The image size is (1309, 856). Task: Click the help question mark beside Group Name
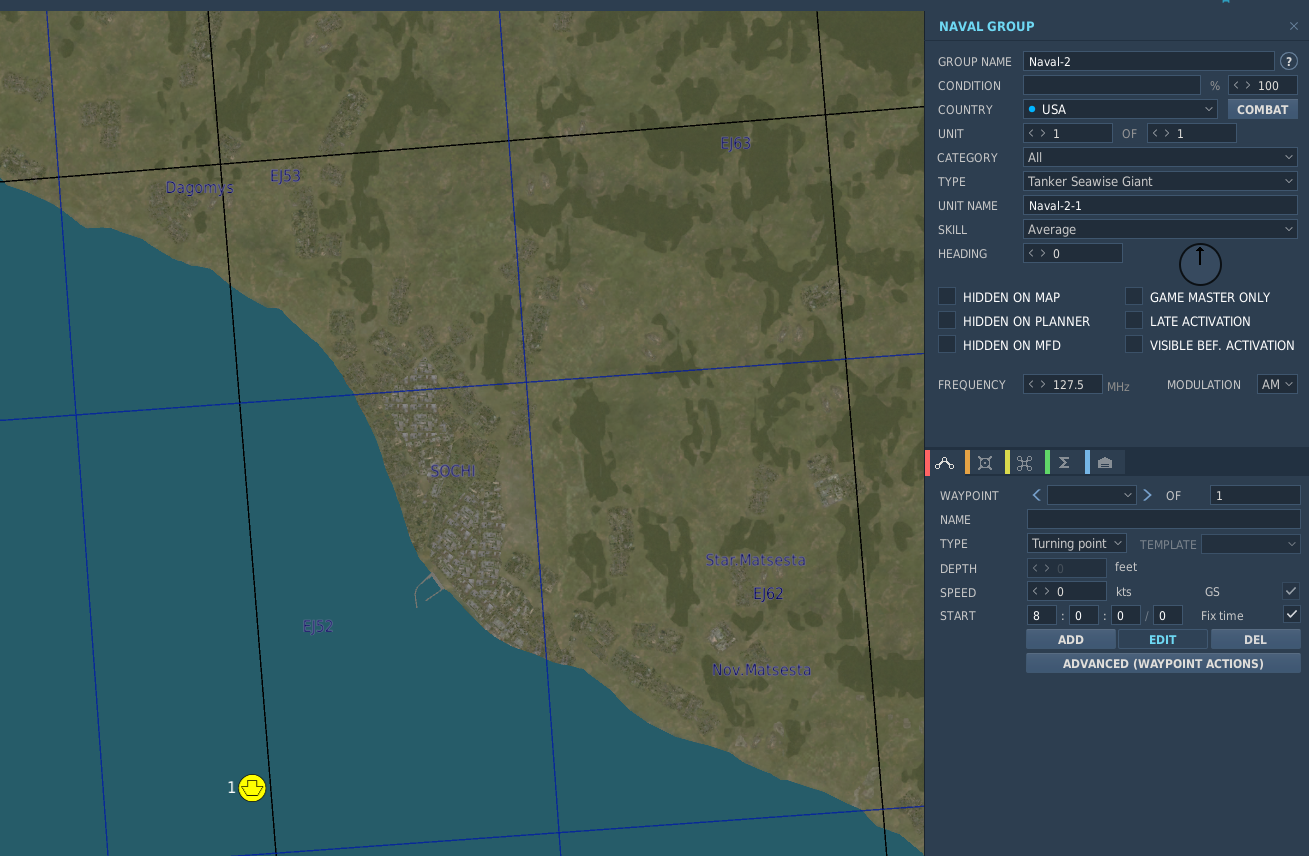point(1289,61)
